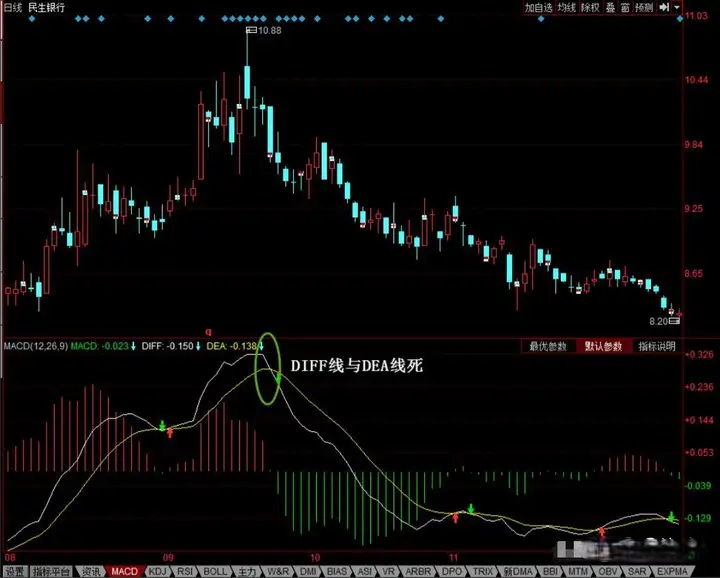Select the 默认参数 default parameters tab
Image resolution: width=720 pixels, height=578 pixels.
click(603, 346)
